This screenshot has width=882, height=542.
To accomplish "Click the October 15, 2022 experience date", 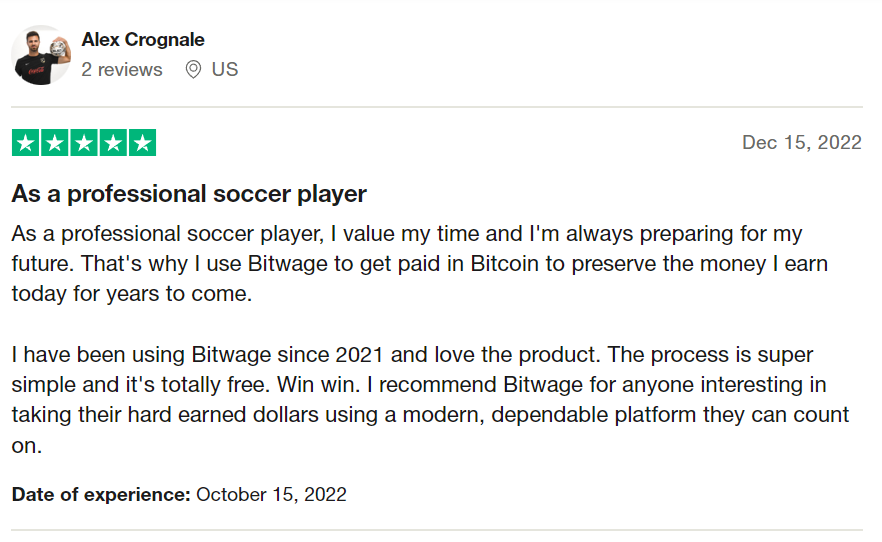I will (x=271, y=494).
